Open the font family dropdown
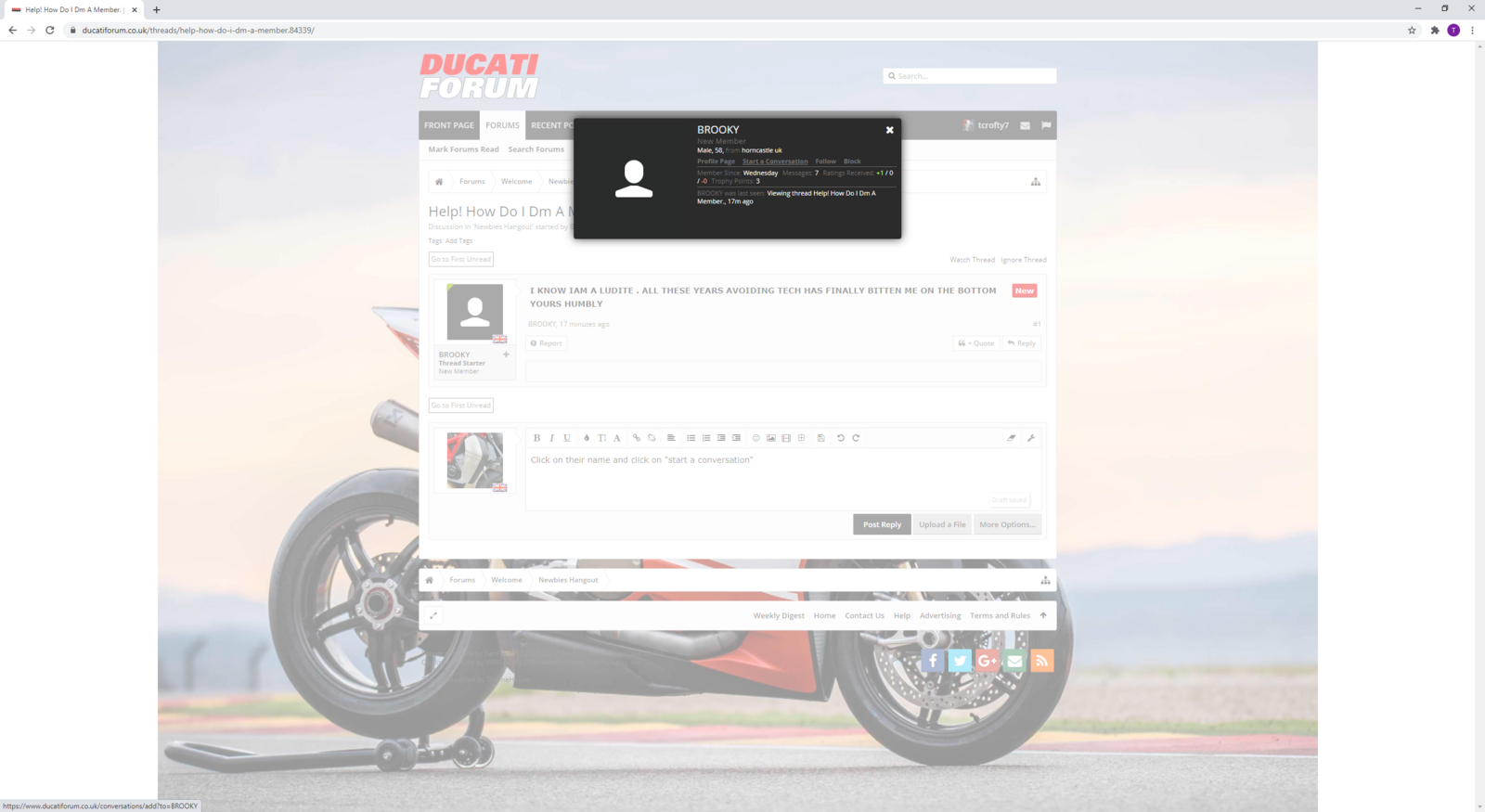This screenshot has width=1485, height=812. pyautogui.click(x=617, y=438)
